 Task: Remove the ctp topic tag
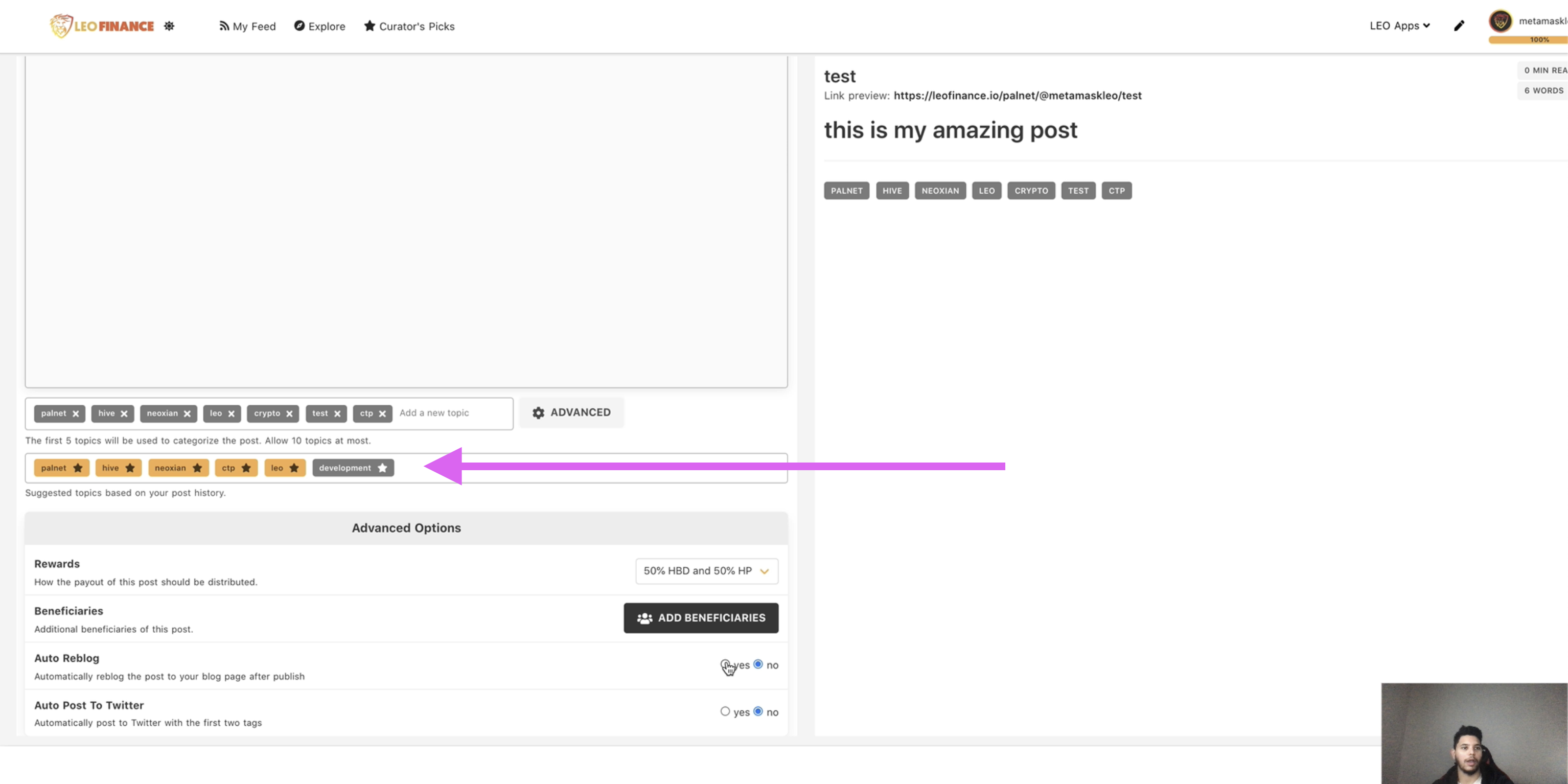[x=382, y=414]
